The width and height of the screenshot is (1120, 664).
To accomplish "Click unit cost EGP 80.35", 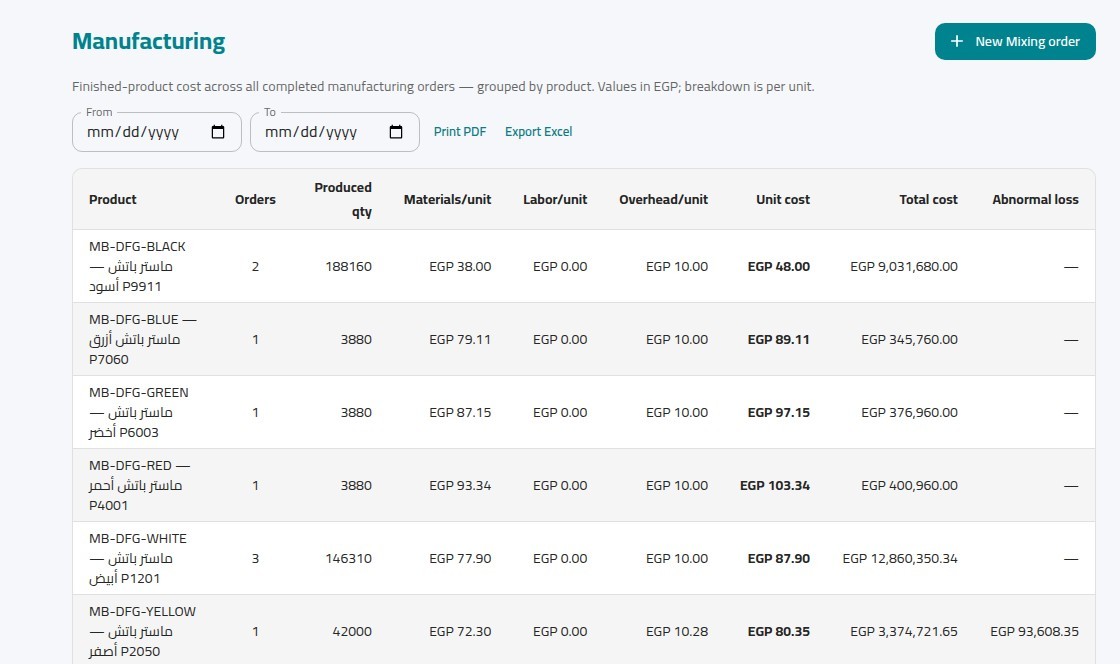I will (x=779, y=631).
